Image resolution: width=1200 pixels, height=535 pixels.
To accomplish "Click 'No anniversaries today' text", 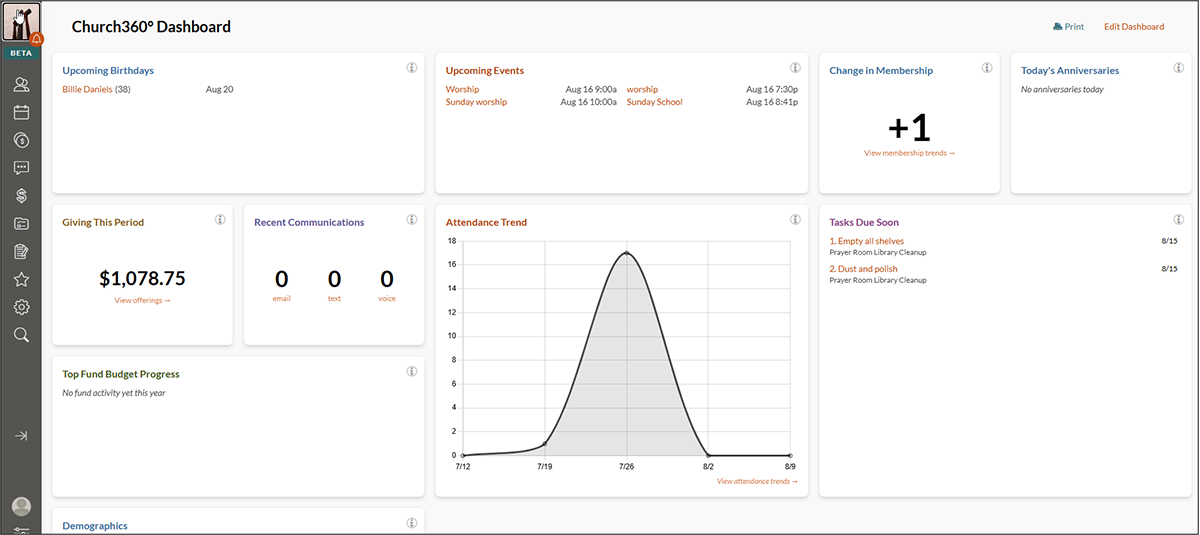I will pos(1062,90).
